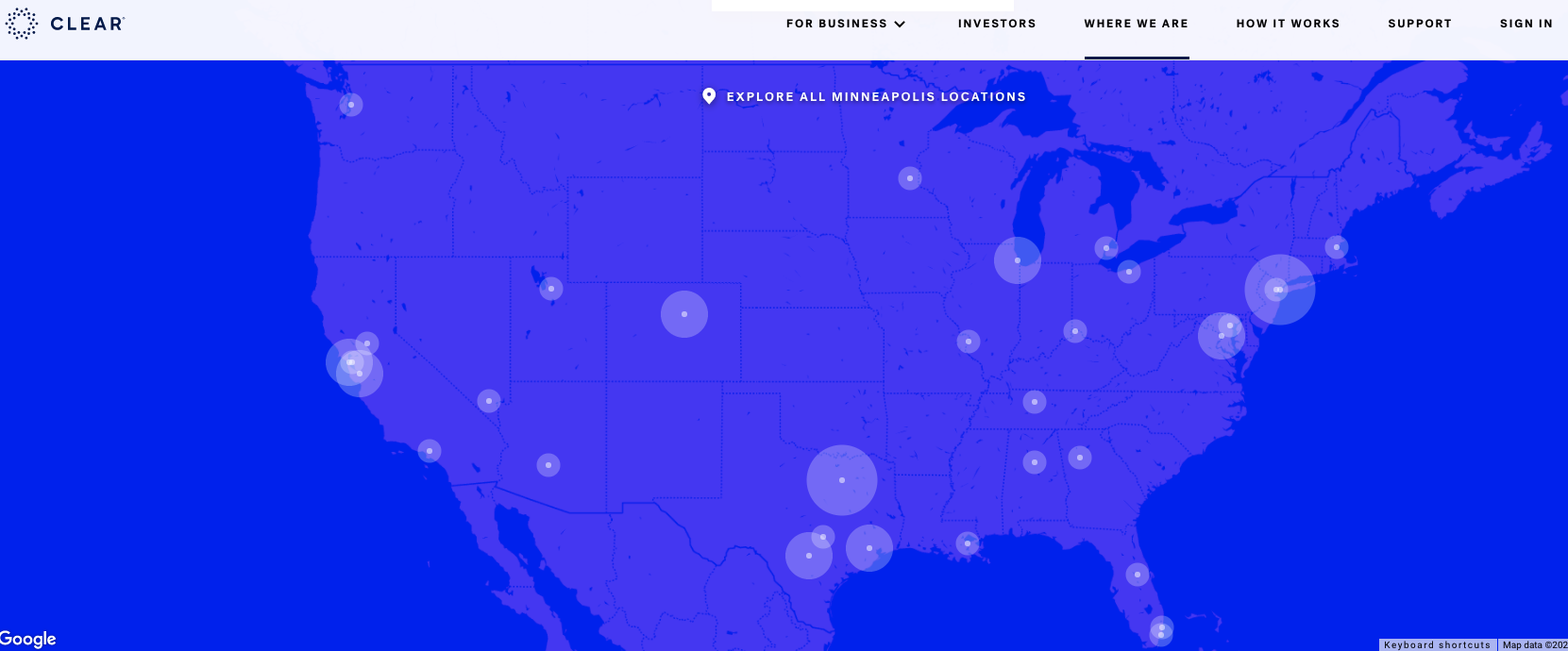Go to the Where We Are tab

pos(1136,24)
